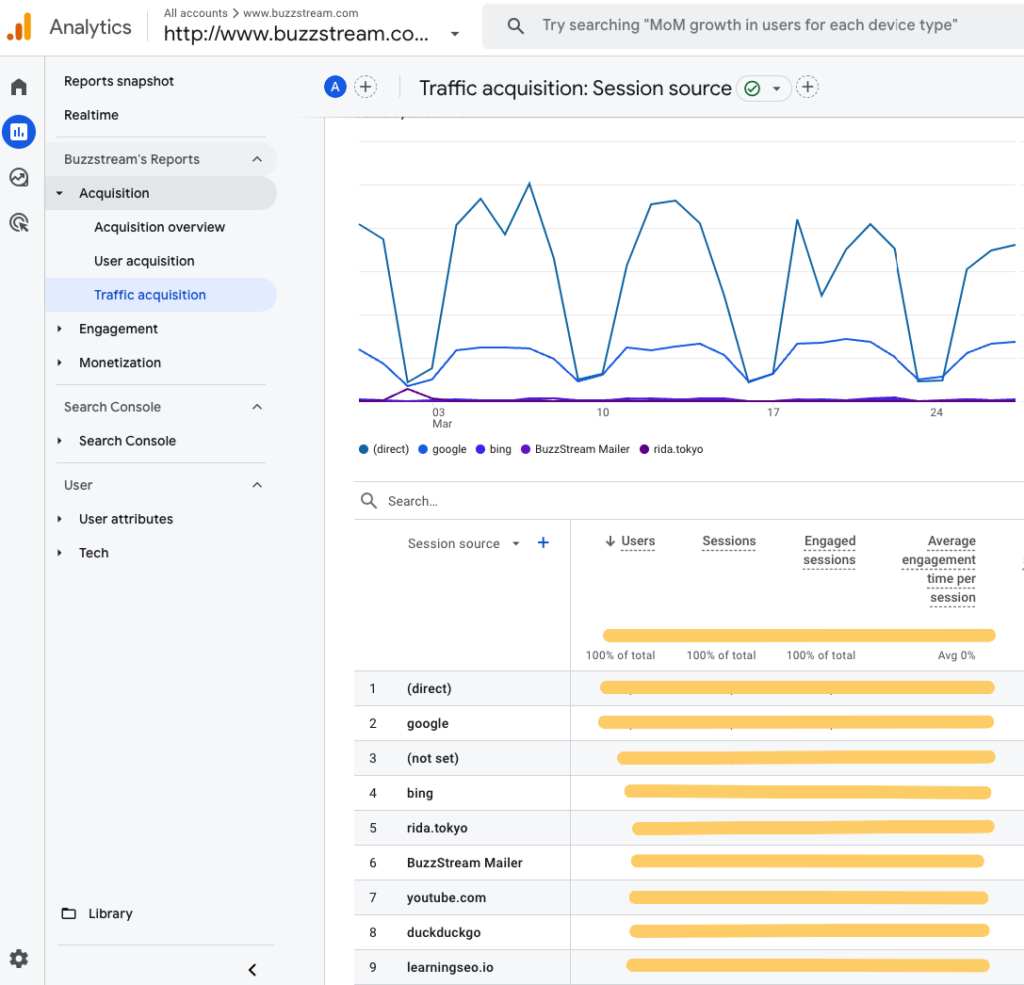
Task: Click the youtube.com row
Action: 689,897
